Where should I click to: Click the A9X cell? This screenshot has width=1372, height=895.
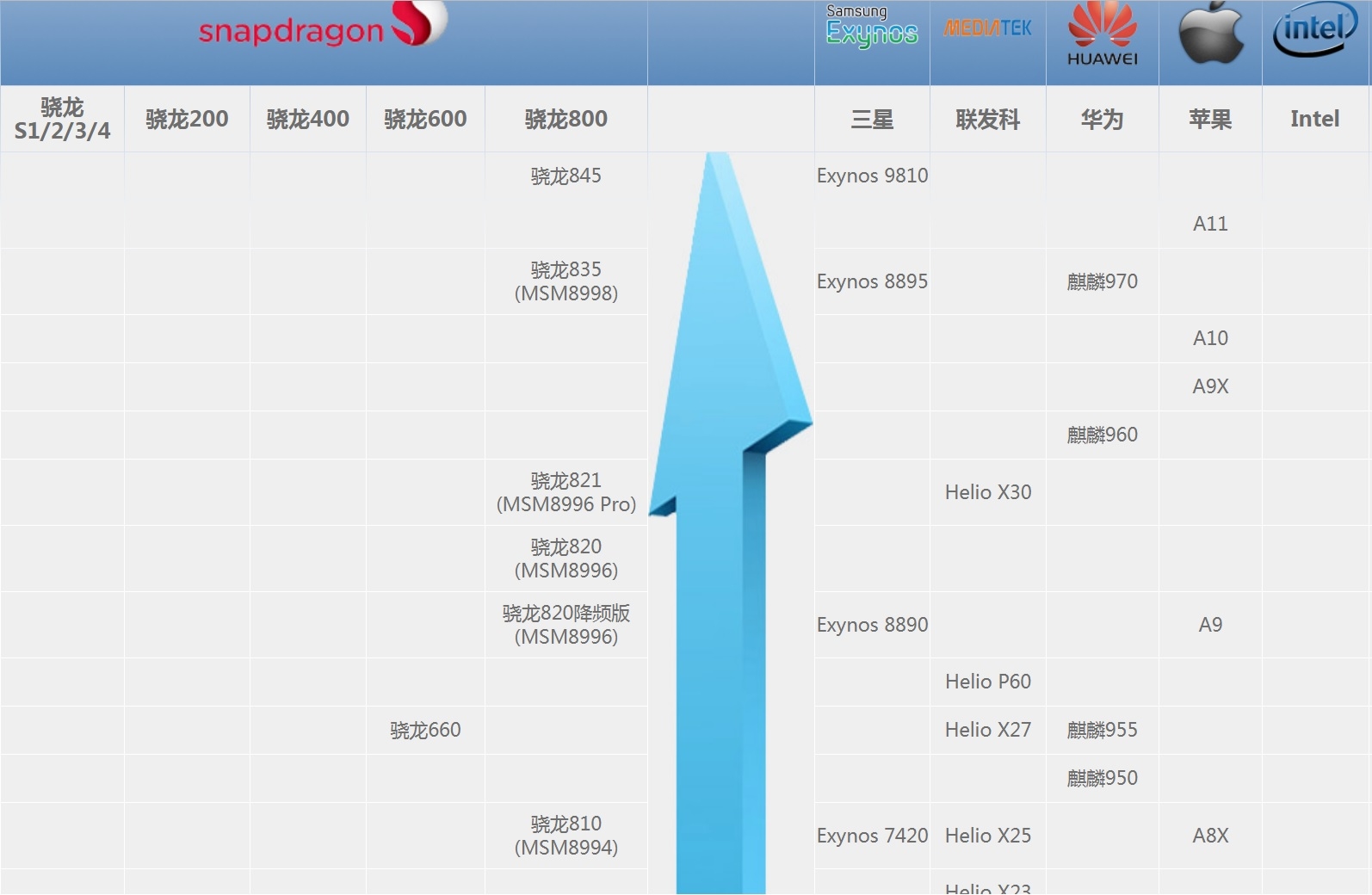(x=1211, y=386)
